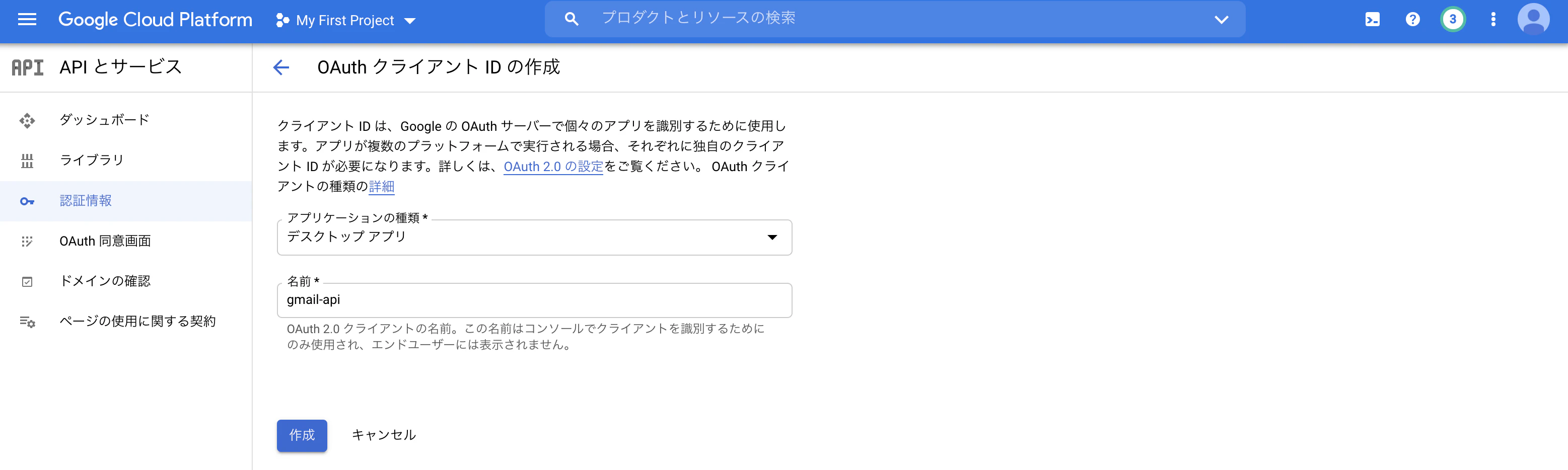Image resolution: width=1568 pixels, height=470 pixels.
Task: Click the library icon in sidebar
Action: click(27, 161)
